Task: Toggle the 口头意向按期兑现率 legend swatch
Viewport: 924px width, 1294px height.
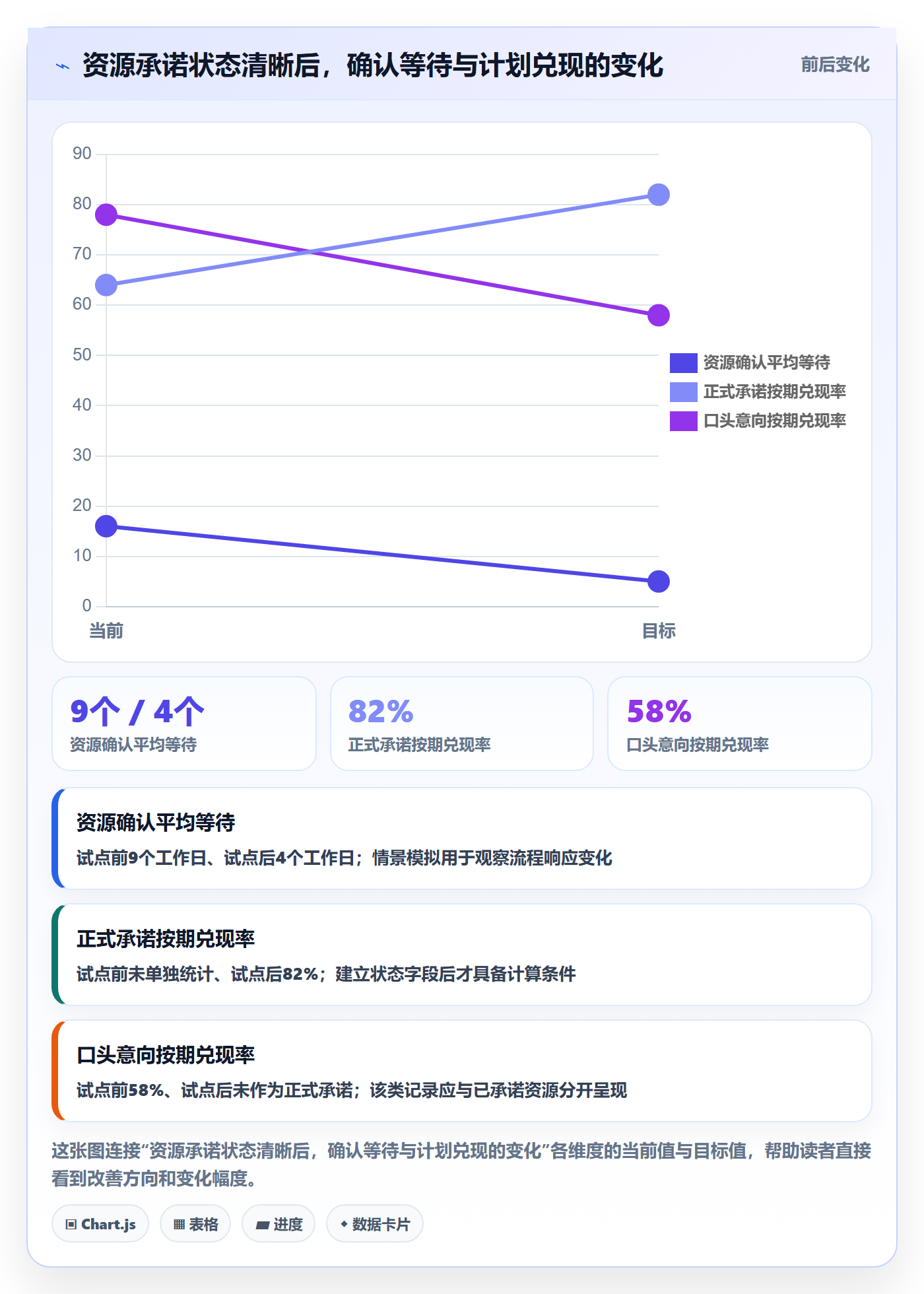Action: point(683,421)
